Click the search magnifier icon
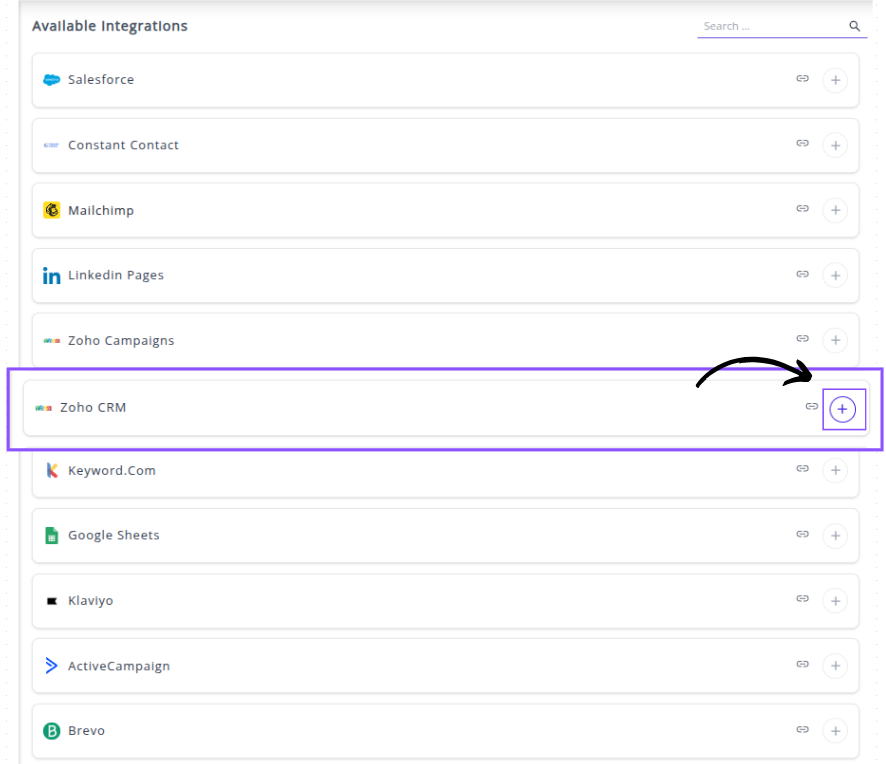Viewport: 886px width, 764px height. click(854, 27)
